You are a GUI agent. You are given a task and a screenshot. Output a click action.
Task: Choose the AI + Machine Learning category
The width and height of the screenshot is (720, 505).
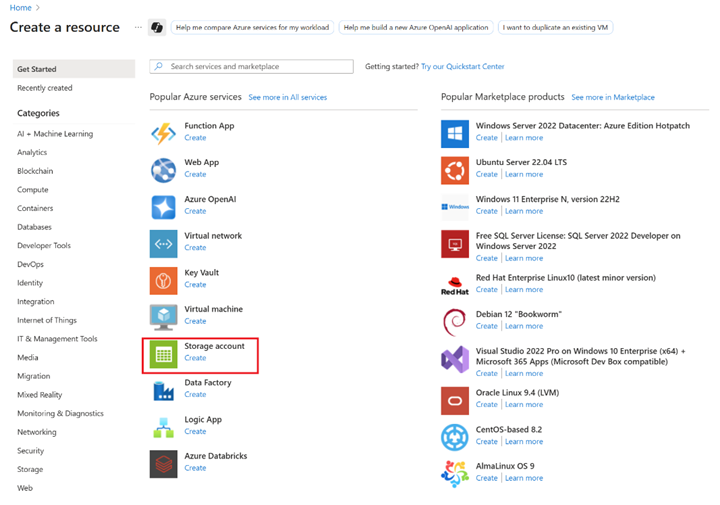(x=55, y=134)
